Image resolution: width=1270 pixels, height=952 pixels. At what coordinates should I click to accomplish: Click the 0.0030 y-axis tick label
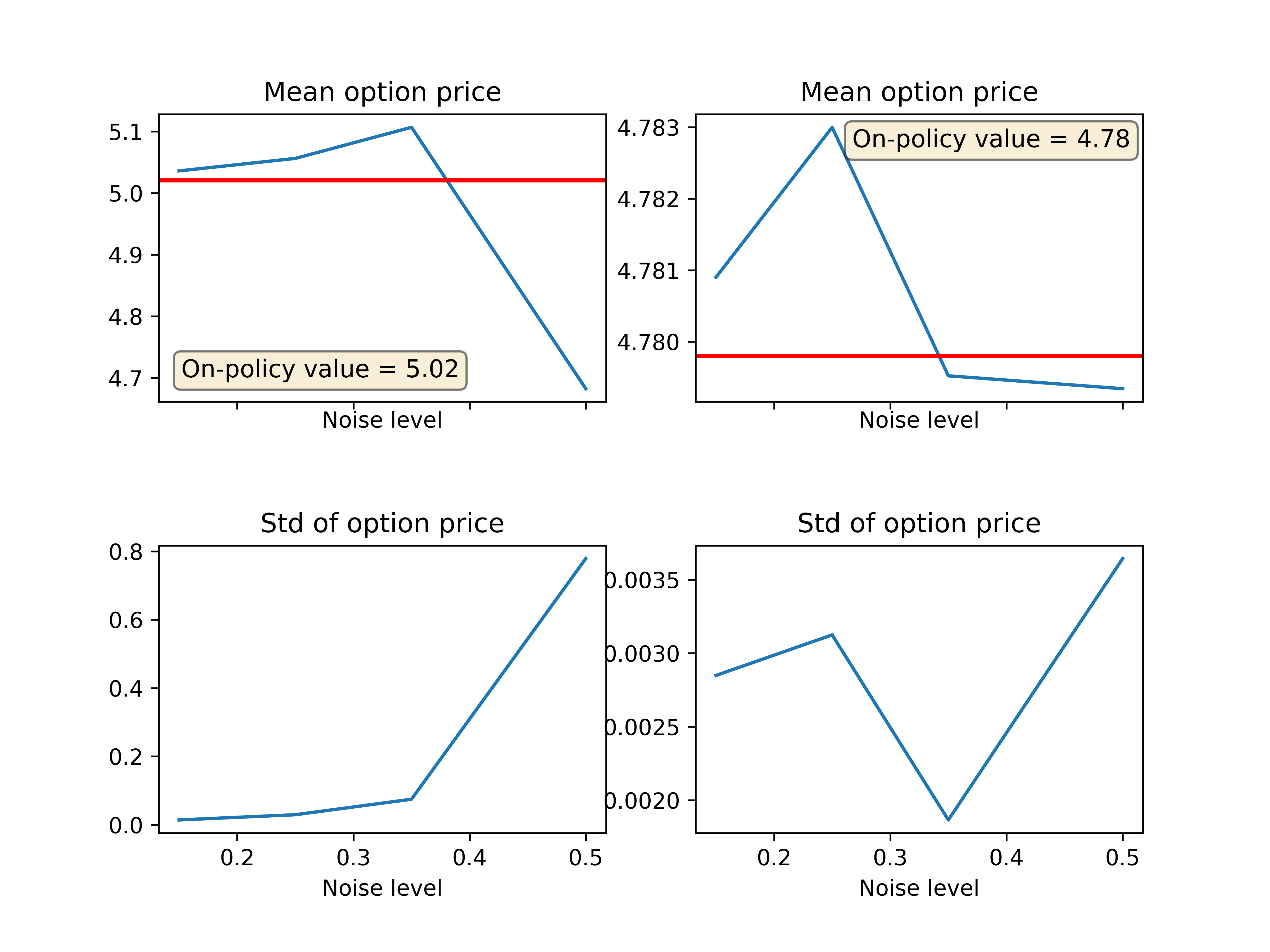pos(642,654)
